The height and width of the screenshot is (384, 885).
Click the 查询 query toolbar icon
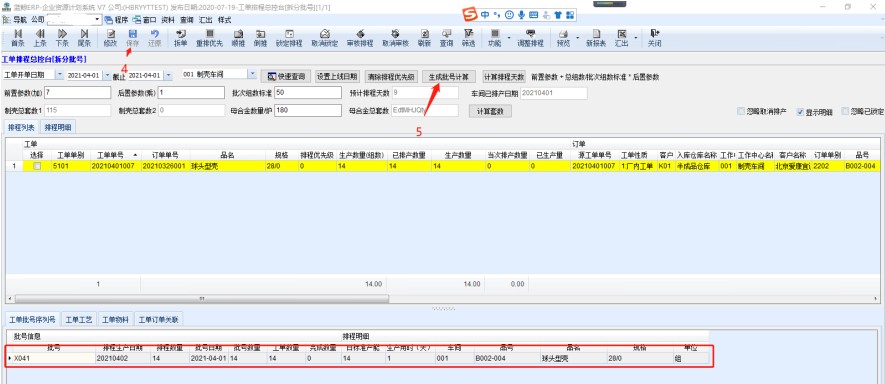[x=446, y=38]
